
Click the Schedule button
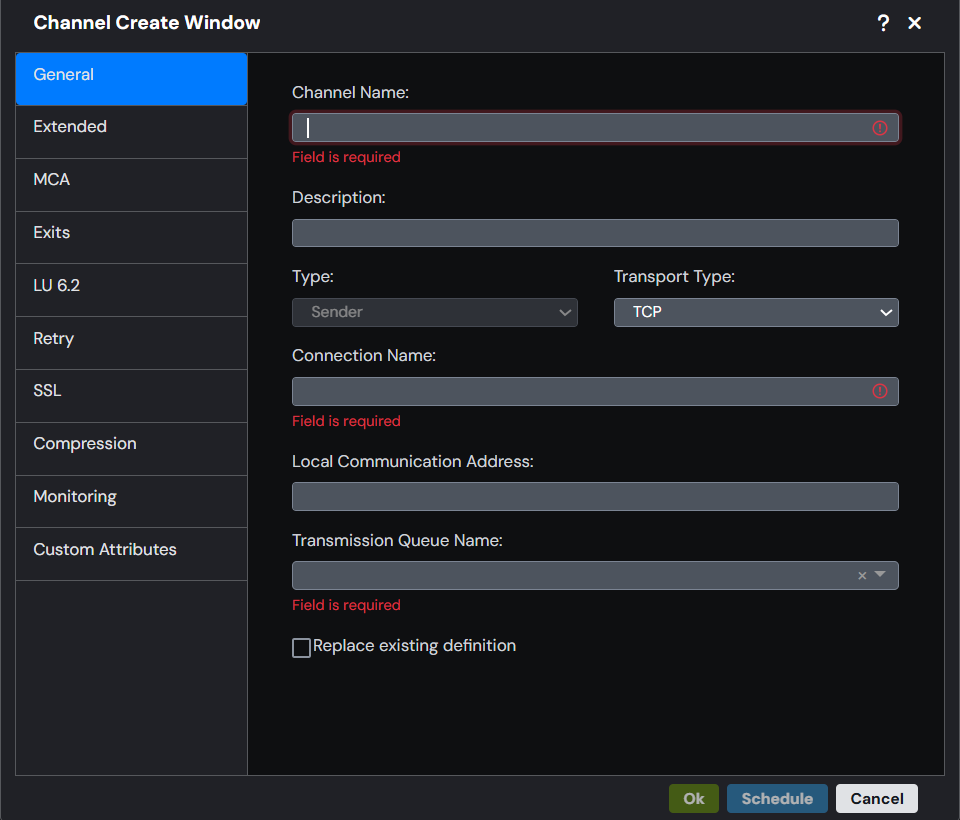pyautogui.click(x=777, y=799)
